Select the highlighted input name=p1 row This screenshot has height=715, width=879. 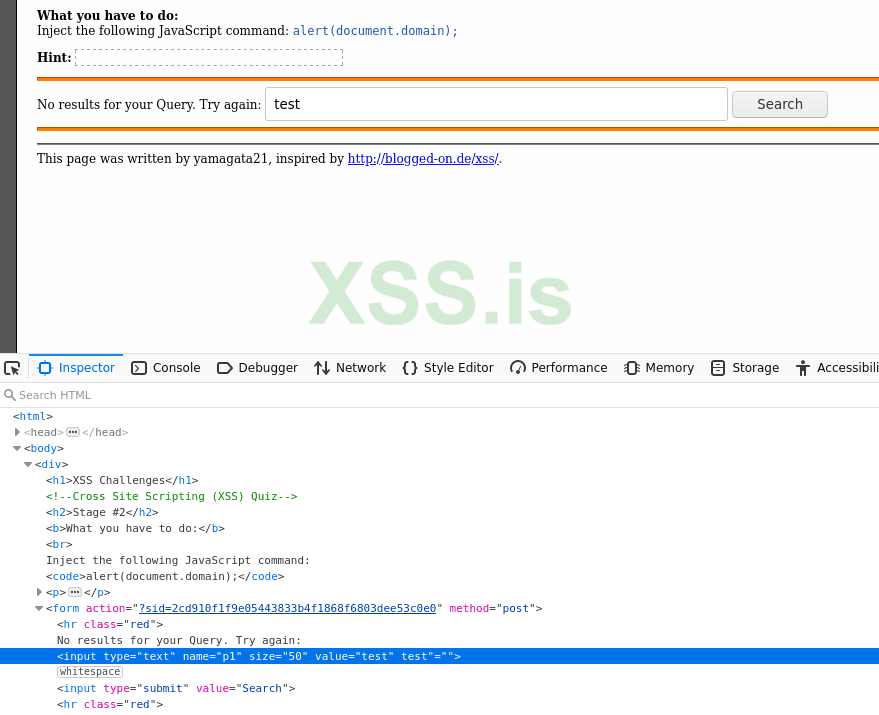(440, 656)
